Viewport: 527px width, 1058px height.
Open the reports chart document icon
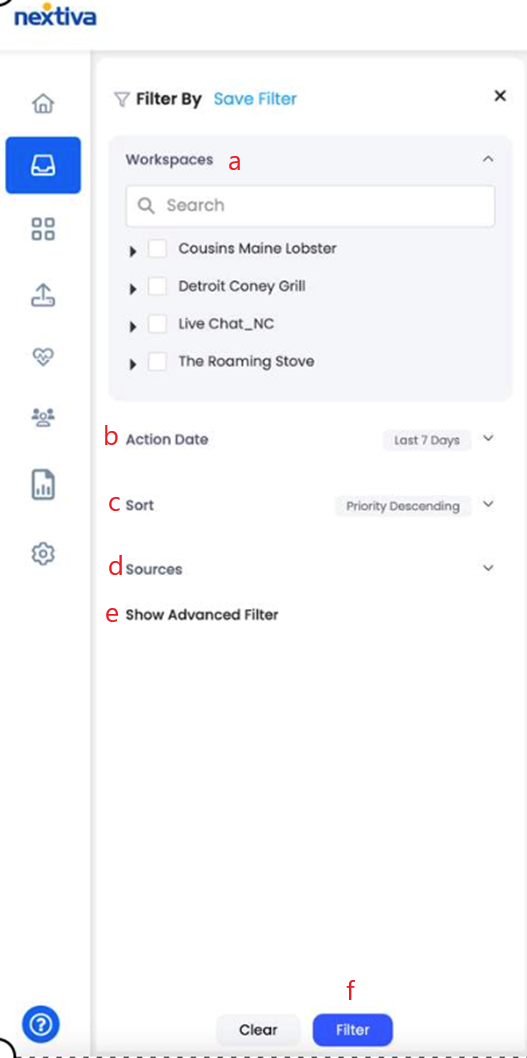coord(43,484)
